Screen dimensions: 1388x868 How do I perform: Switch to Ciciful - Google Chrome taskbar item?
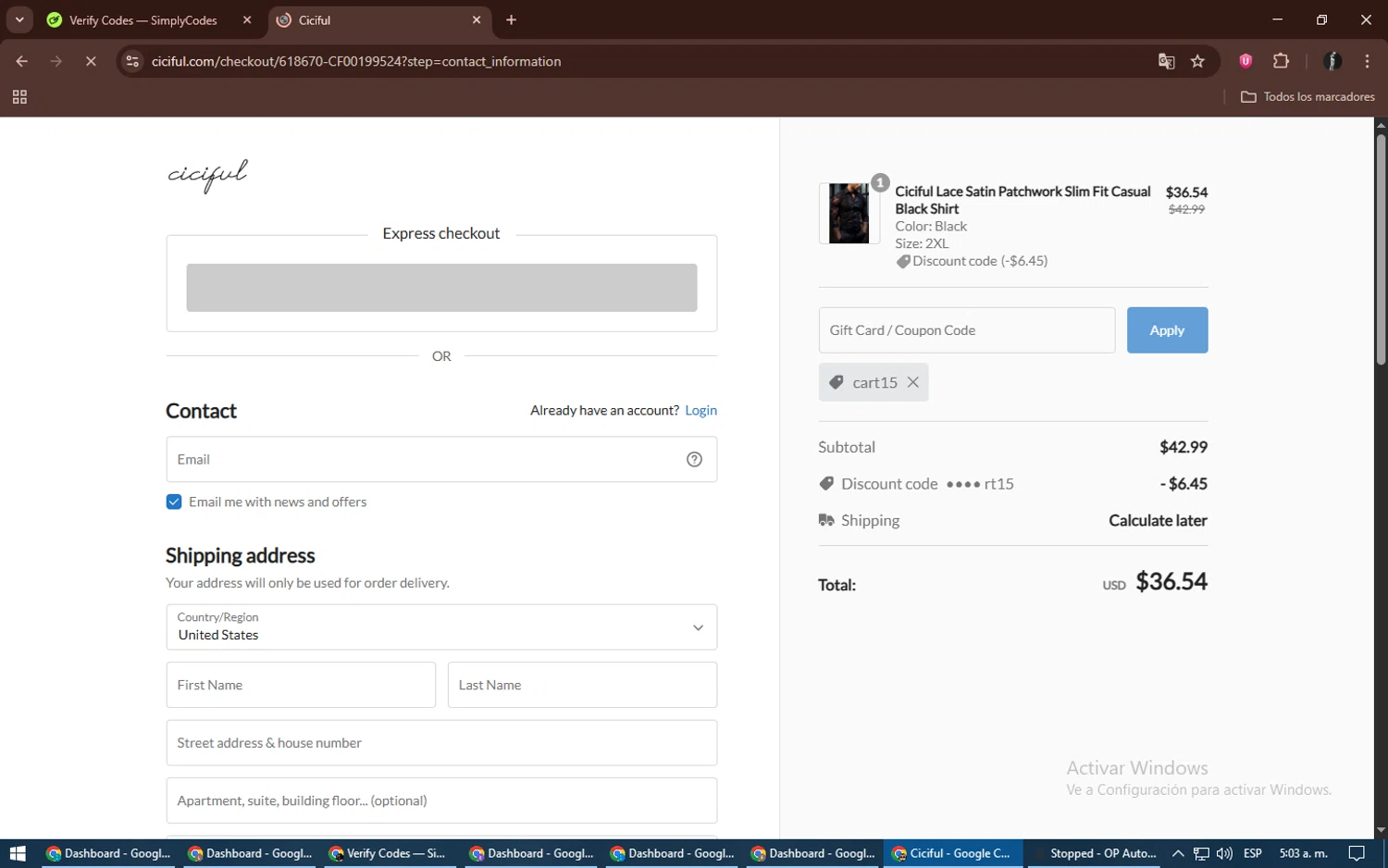[x=953, y=853]
